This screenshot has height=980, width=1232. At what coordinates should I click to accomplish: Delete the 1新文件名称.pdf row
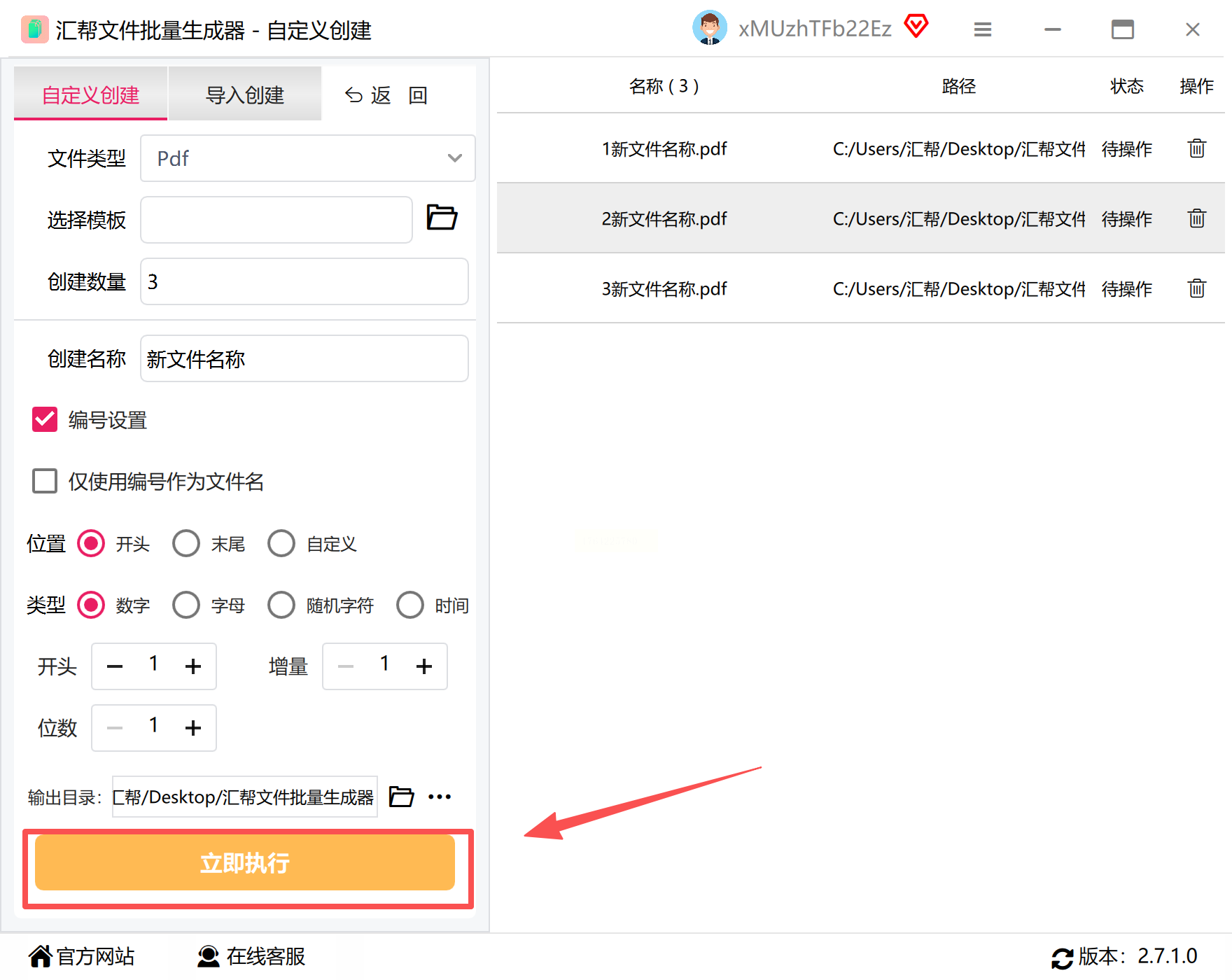(x=1196, y=148)
